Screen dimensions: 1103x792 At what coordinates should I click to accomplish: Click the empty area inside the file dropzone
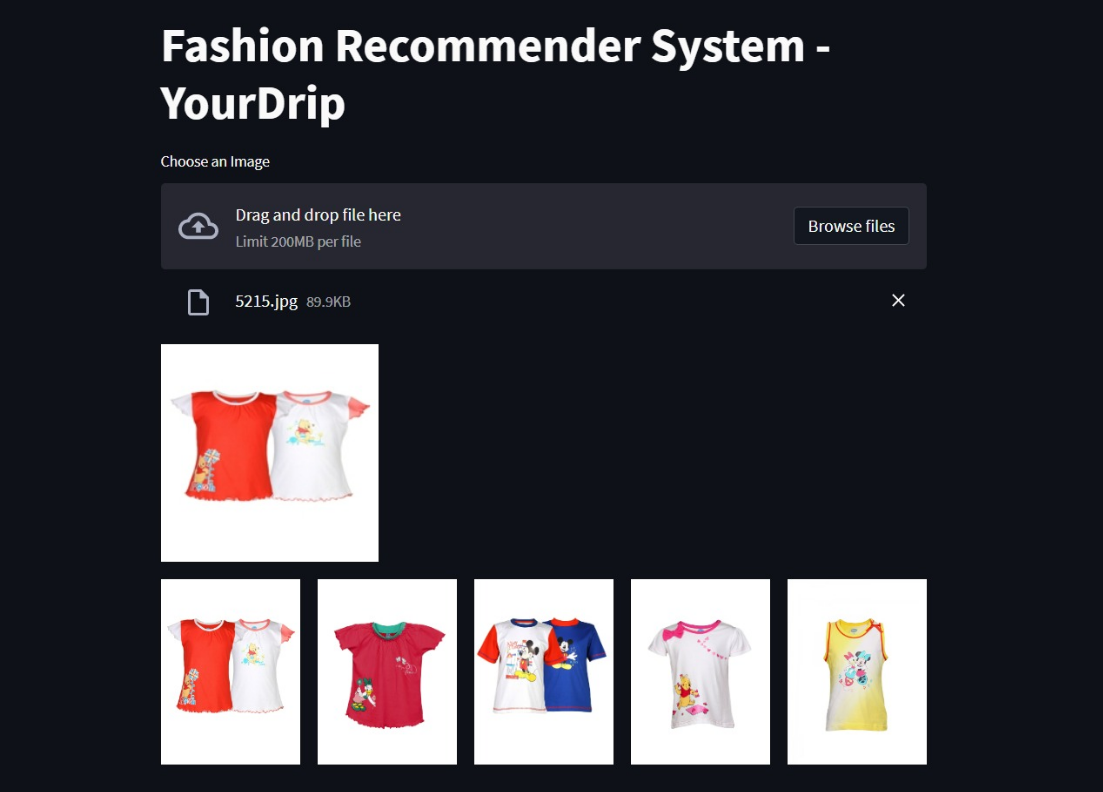point(598,226)
